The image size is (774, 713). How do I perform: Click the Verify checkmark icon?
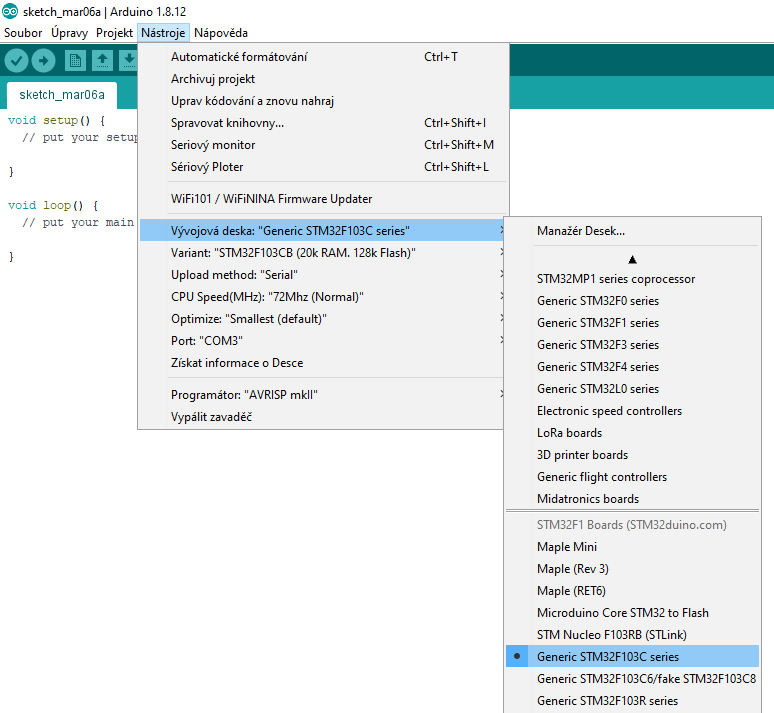[x=16, y=61]
